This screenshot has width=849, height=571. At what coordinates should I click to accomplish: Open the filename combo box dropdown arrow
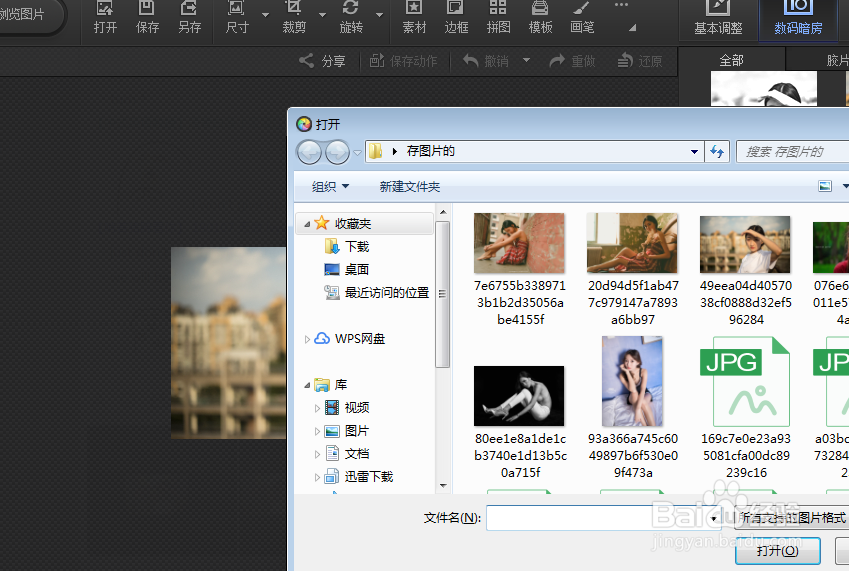(x=714, y=519)
